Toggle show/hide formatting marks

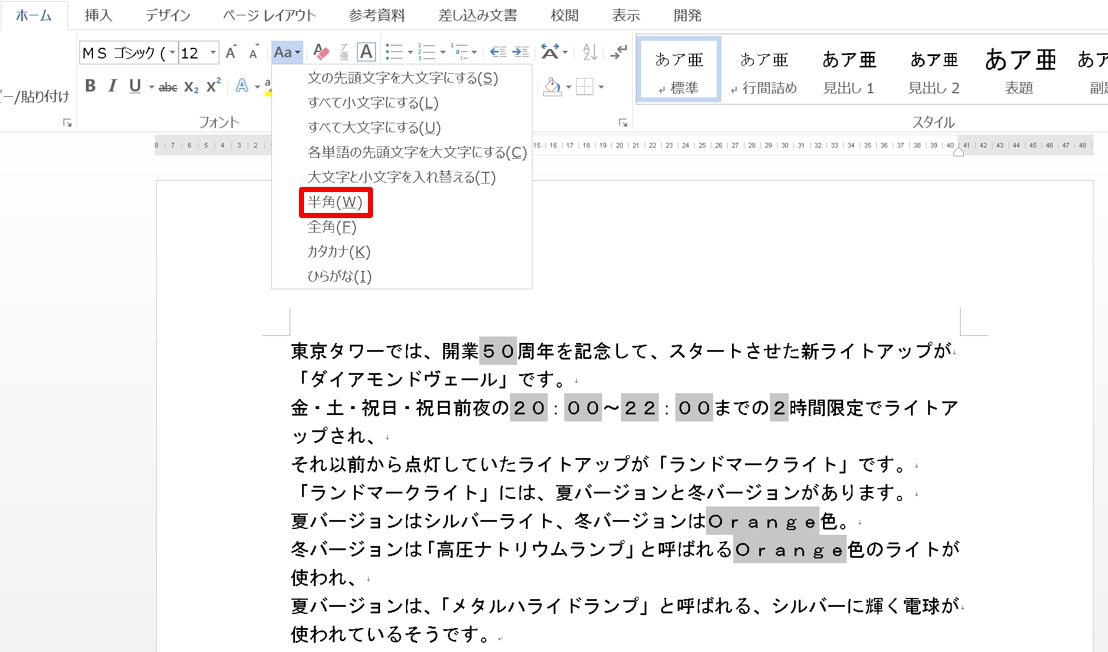(x=619, y=52)
